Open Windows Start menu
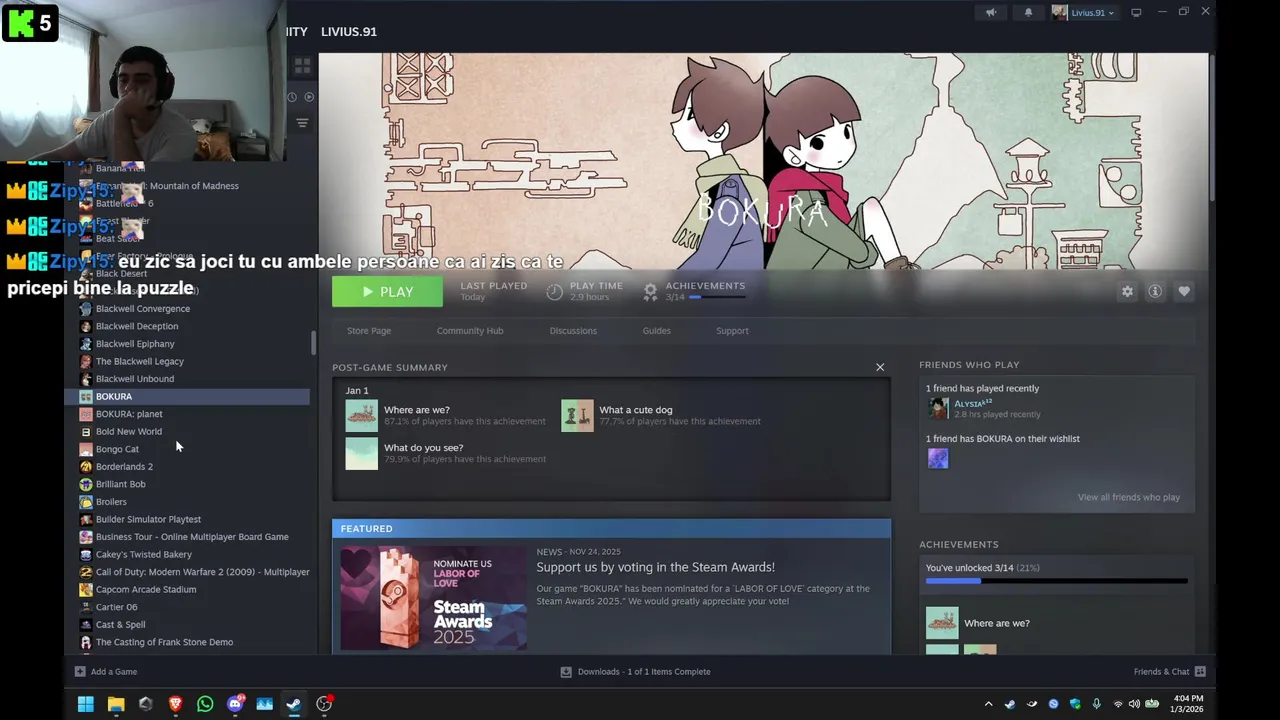This screenshot has width=1280, height=720. pyautogui.click(x=86, y=704)
